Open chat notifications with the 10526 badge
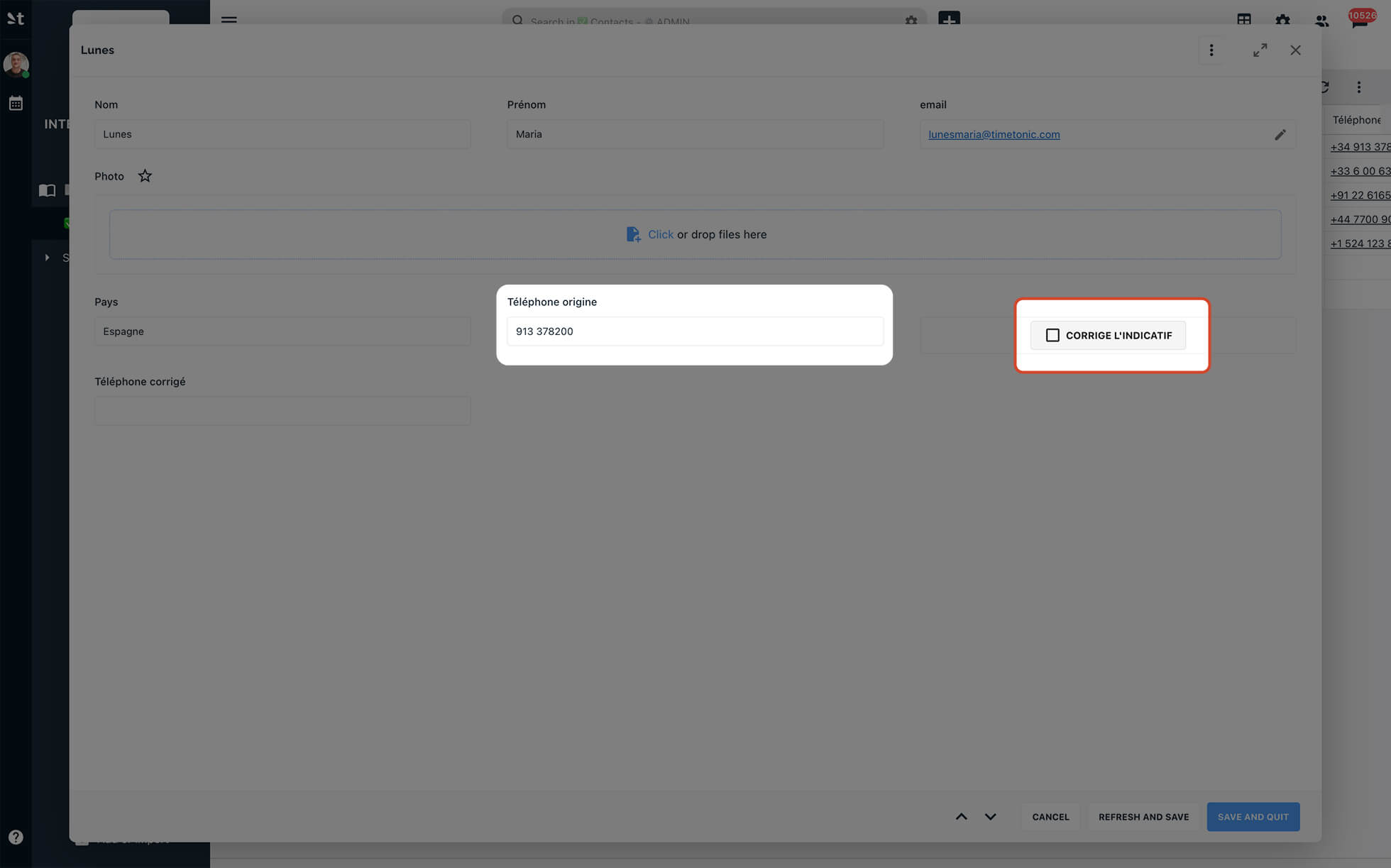The height and width of the screenshot is (868, 1391). pos(1359,21)
